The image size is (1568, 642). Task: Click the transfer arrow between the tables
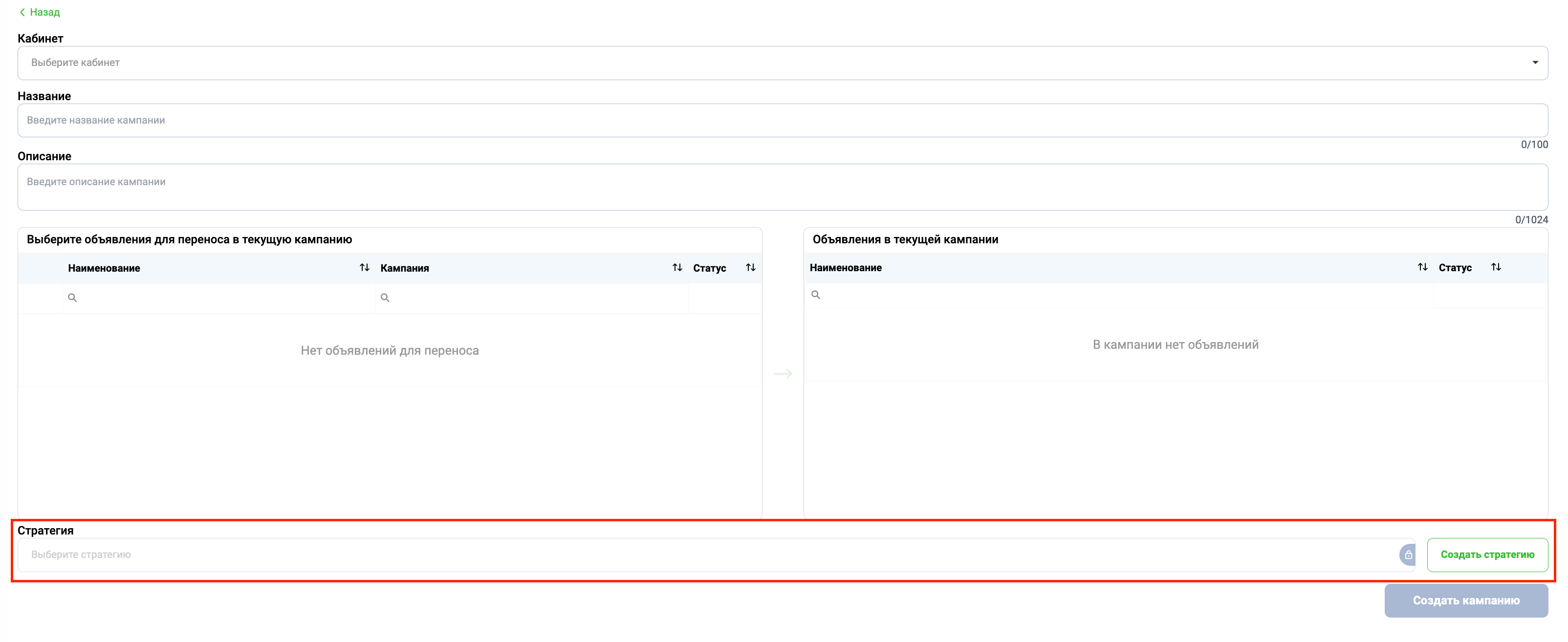coord(783,374)
